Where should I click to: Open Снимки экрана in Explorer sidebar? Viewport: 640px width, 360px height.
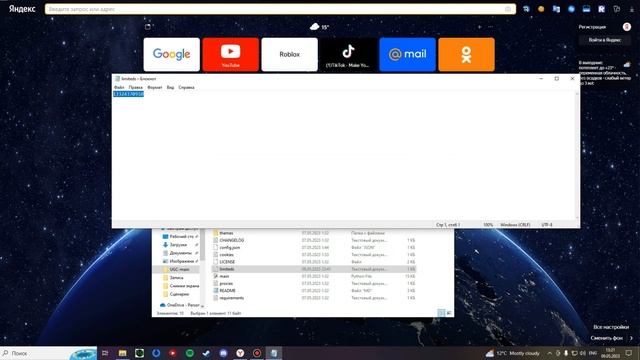[181, 286]
